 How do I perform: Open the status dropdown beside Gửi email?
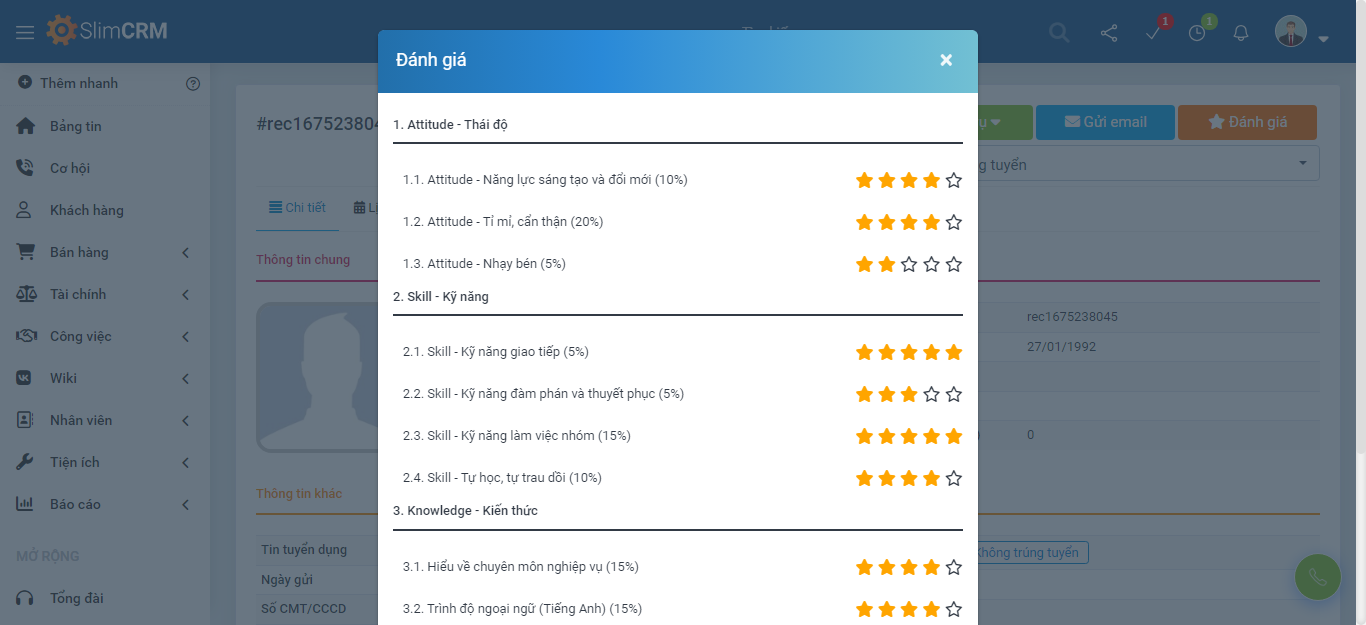pyautogui.click(x=995, y=122)
